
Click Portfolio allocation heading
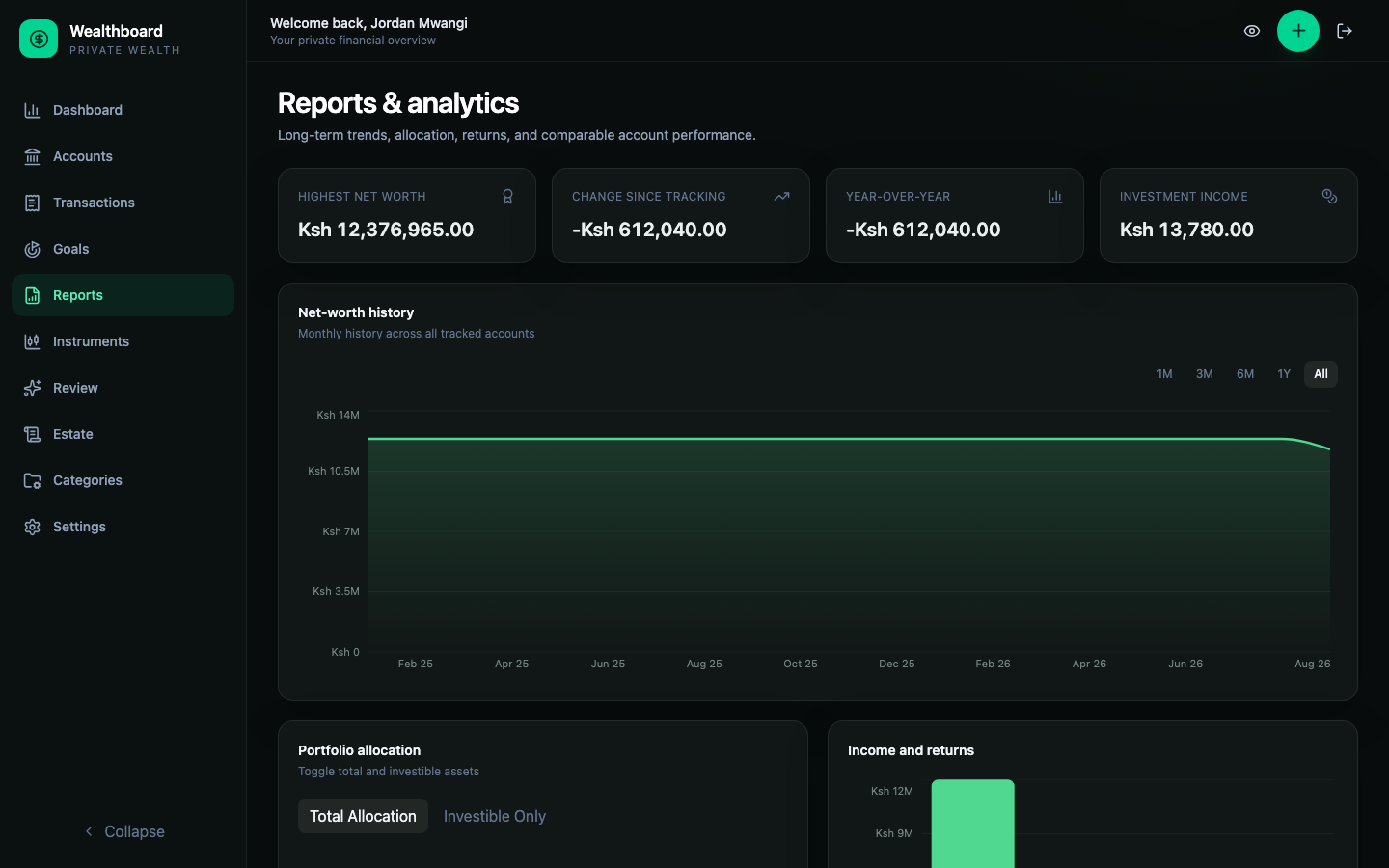[x=359, y=750]
